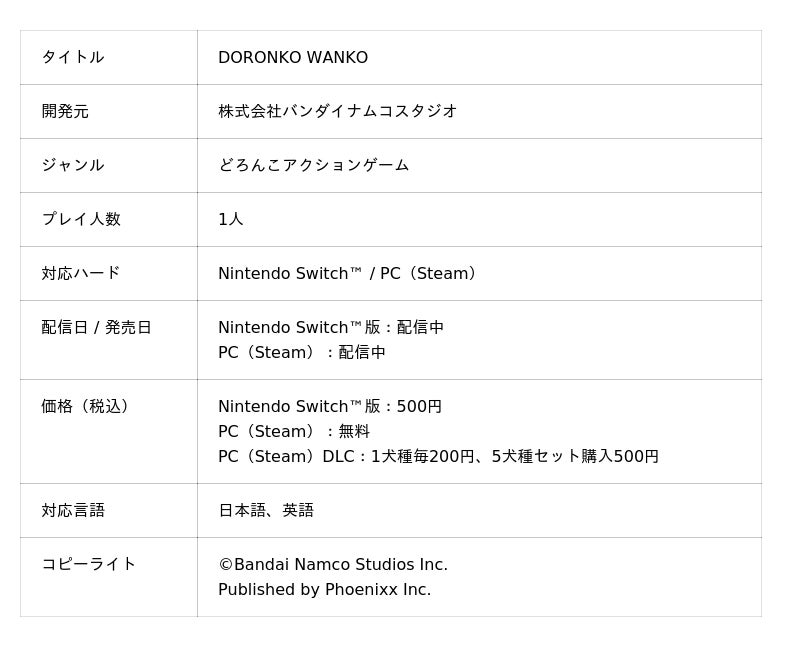The height and width of the screenshot is (647, 800).
Task: Click the Published by Phoenixx Inc. line
Action: (325, 590)
